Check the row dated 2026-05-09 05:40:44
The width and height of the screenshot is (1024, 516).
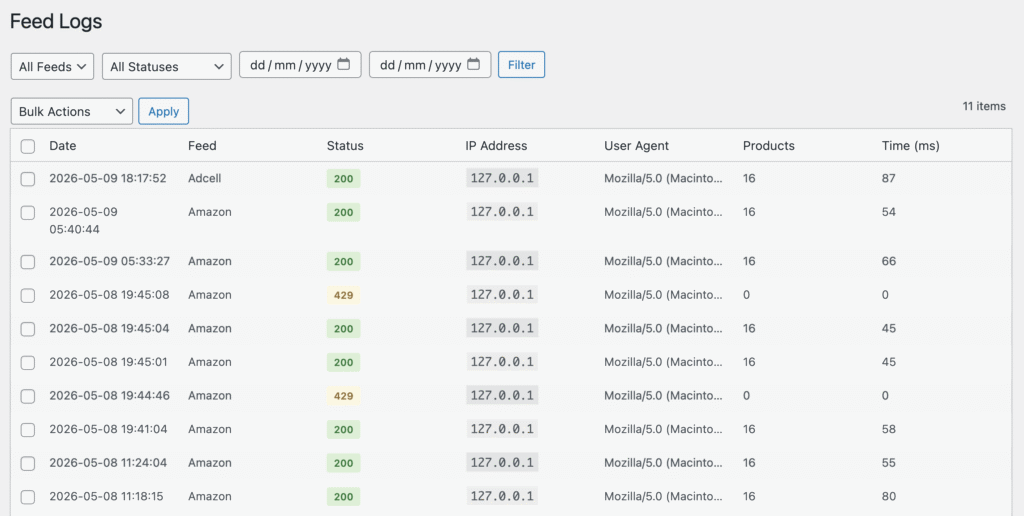27,213
